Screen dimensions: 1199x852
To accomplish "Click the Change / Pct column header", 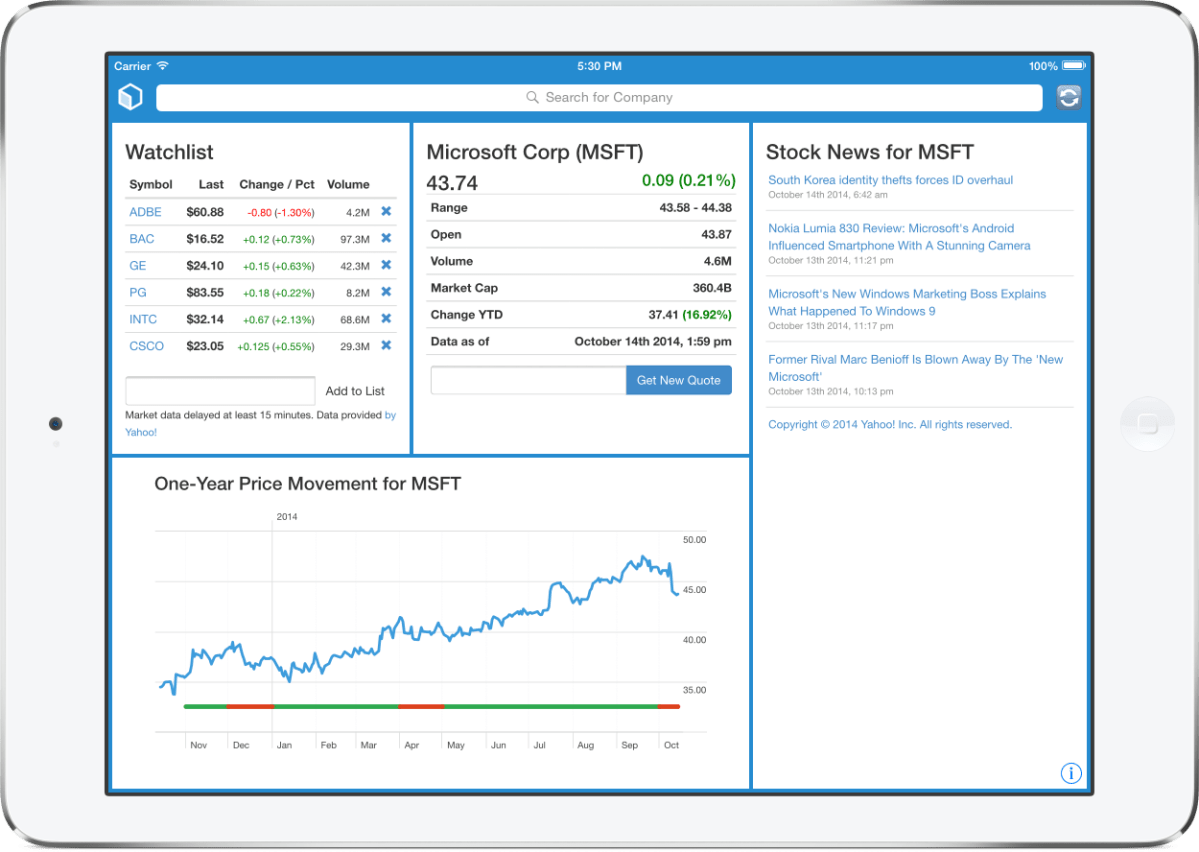I will pos(277,184).
